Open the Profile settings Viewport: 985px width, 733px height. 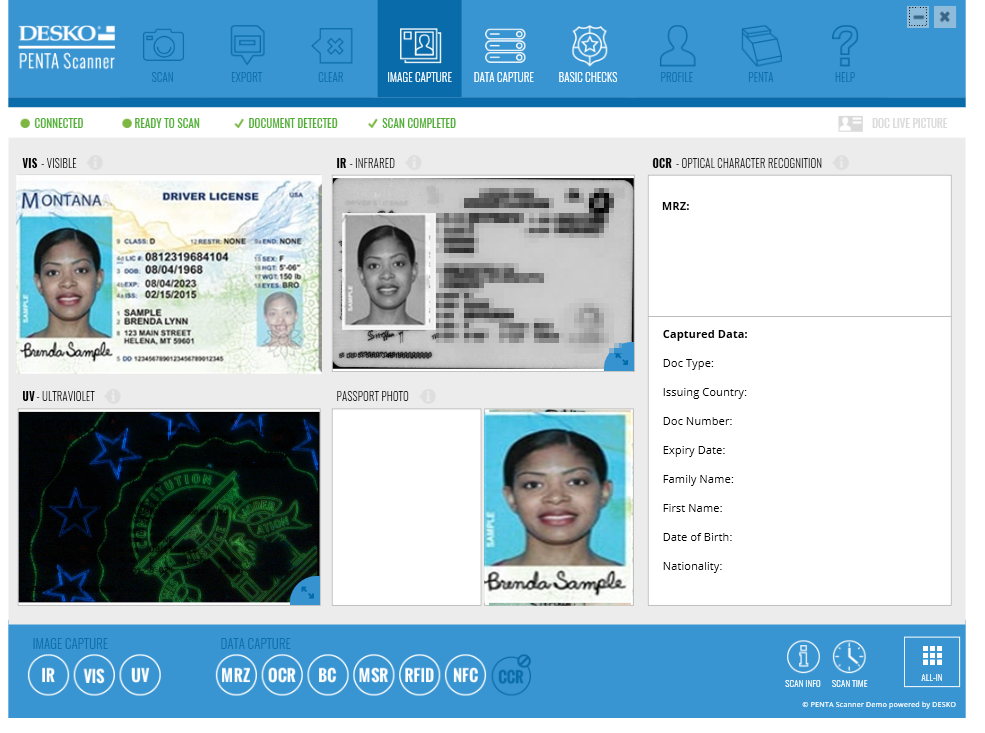tap(677, 48)
